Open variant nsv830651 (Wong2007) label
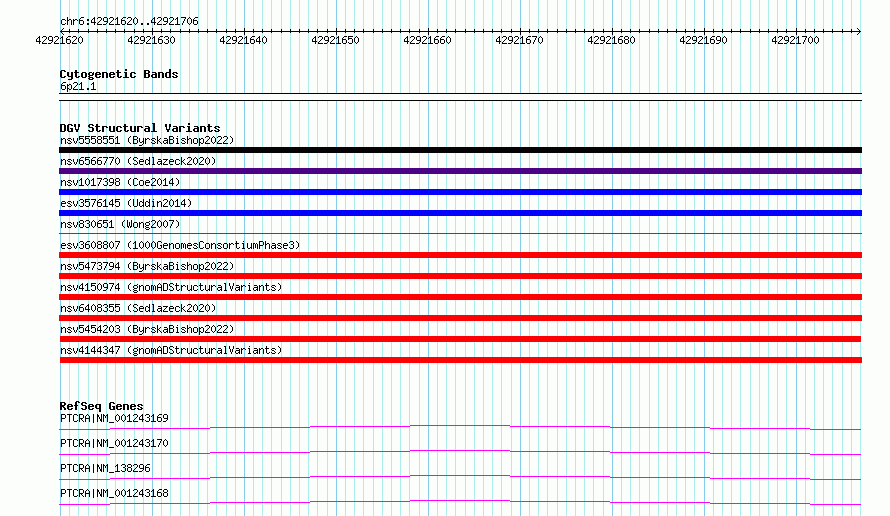Image resolution: width=890 pixels, height=516 pixels. pos(120,224)
